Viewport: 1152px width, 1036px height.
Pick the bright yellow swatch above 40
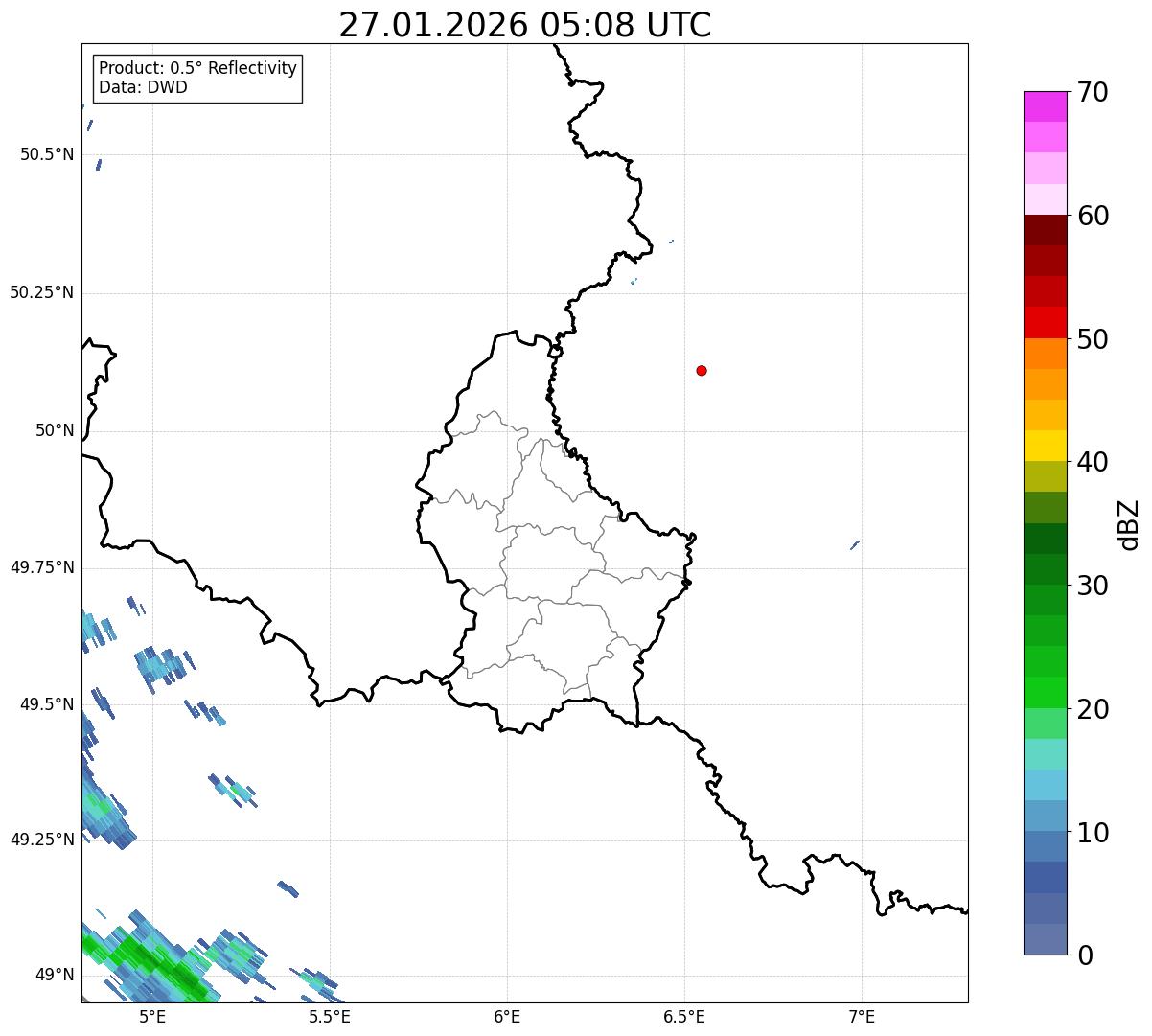[x=1045, y=446]
